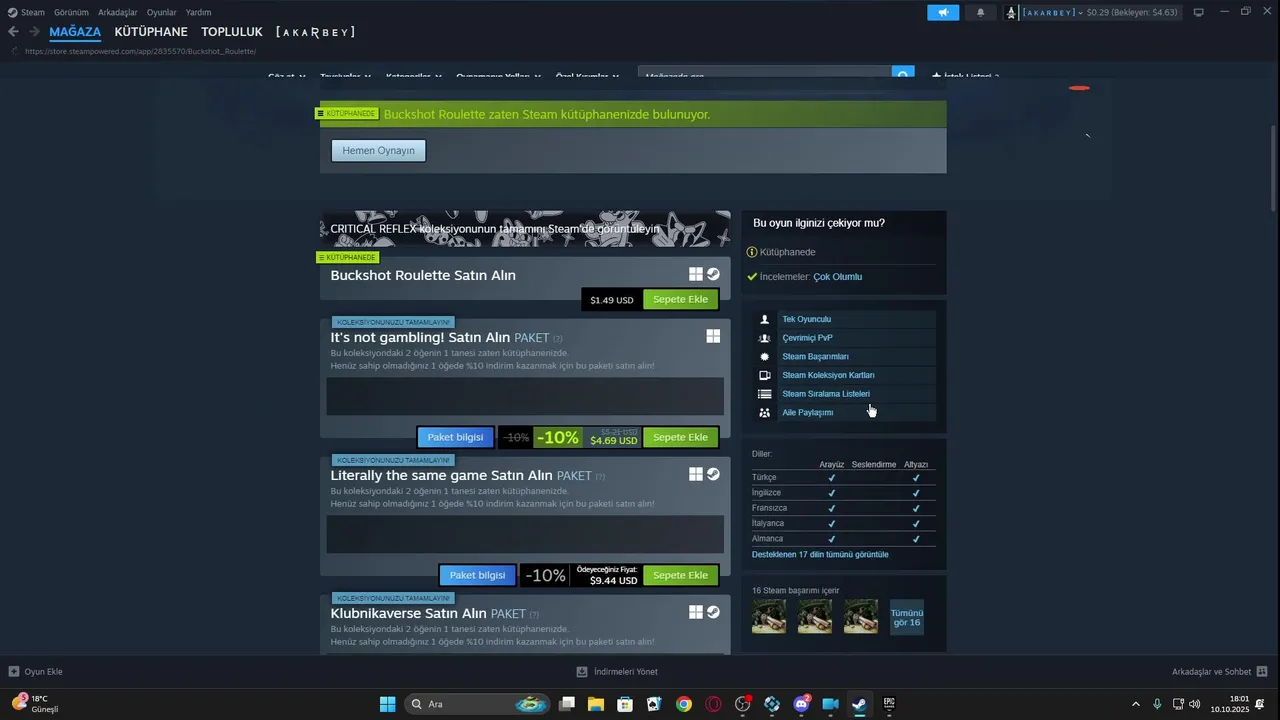Click Windows icon on Klubnikaverse package

pyautogui.click(x=696, y=612)
